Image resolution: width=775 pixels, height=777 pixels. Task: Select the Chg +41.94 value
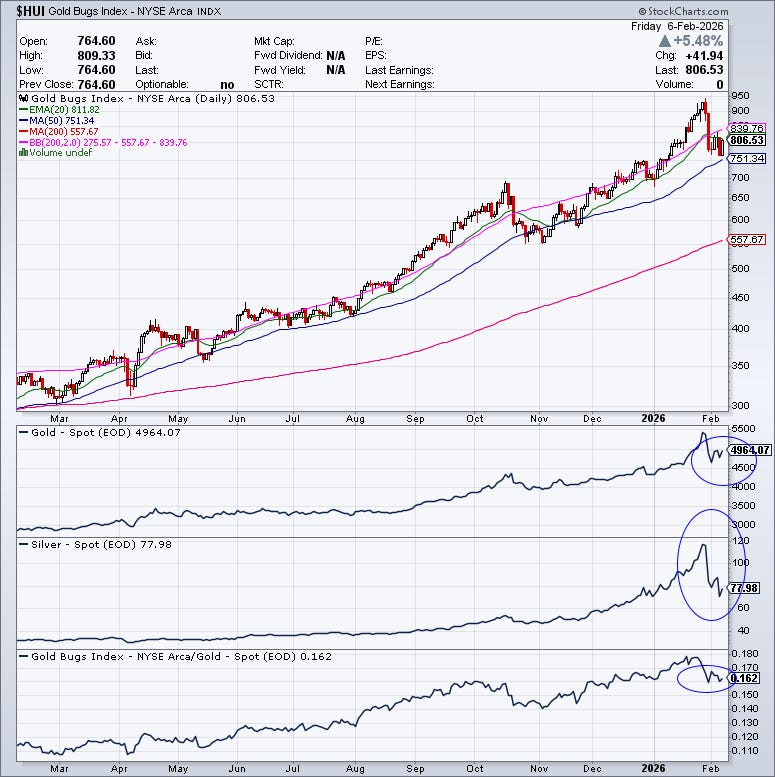(x=704, y=56)
